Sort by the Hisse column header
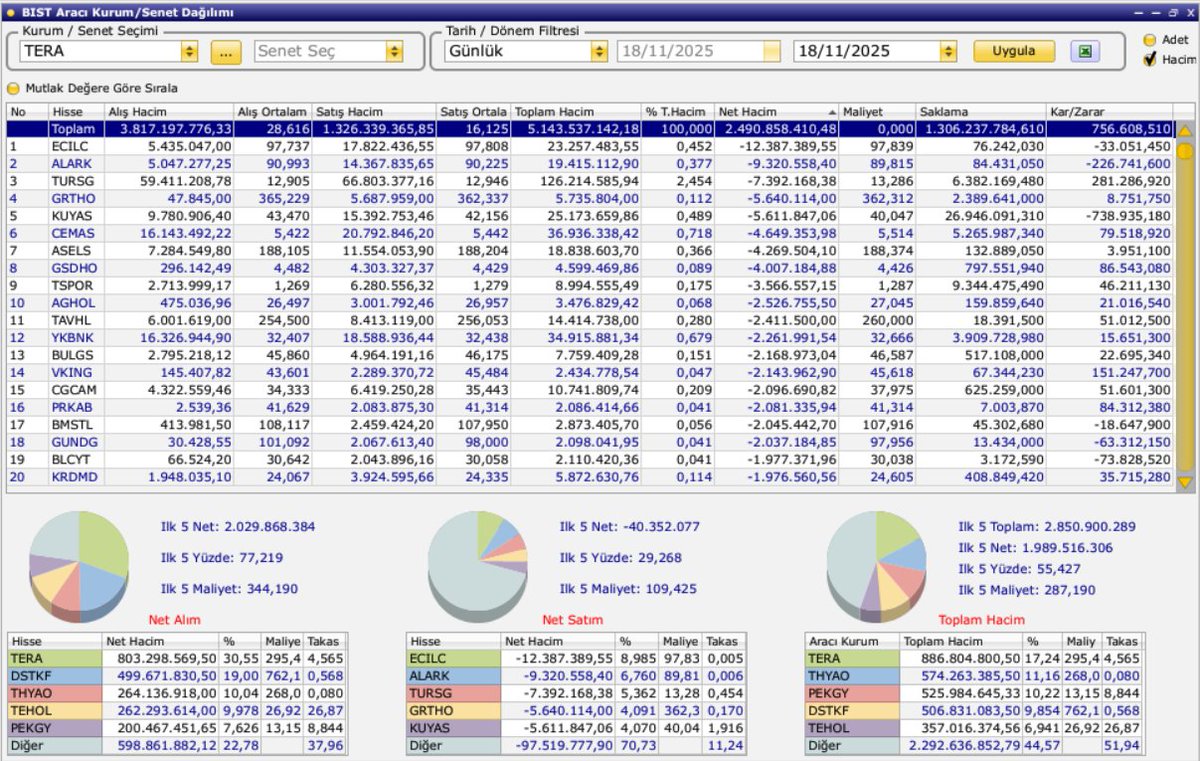The height and width of the screenshot is (761, 1200). pos(74,112)
